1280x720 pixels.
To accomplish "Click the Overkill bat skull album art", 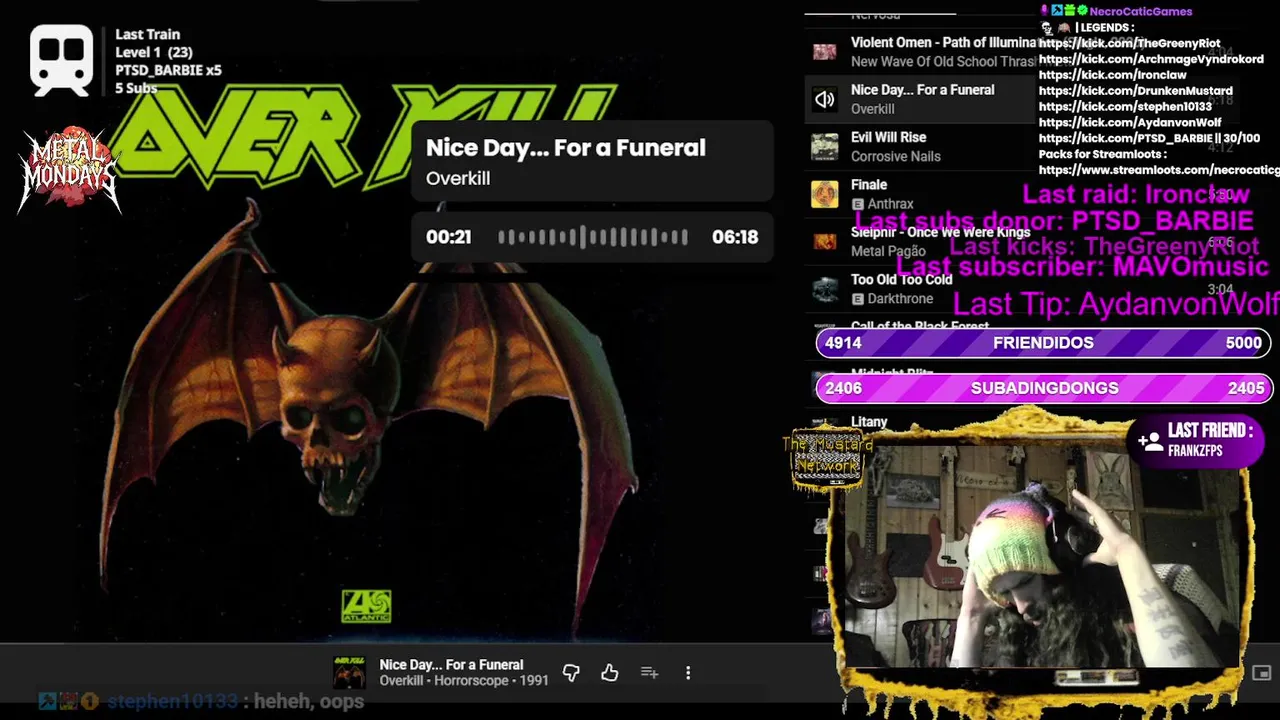I will click(x=366, y=400).
